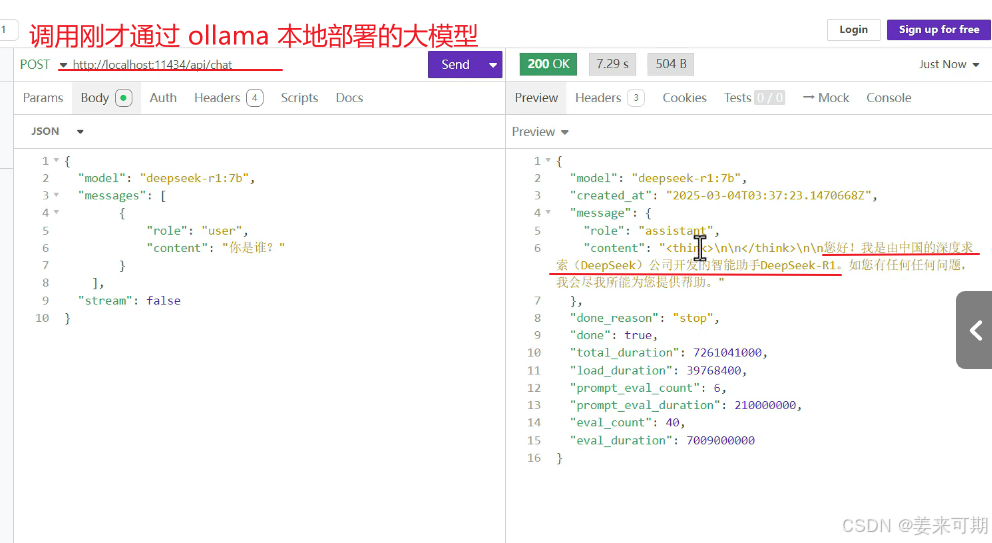The width and height of the screenshot is (992, 543).
Task: Click the "stop" done_reason value
Action: point(693,318)
